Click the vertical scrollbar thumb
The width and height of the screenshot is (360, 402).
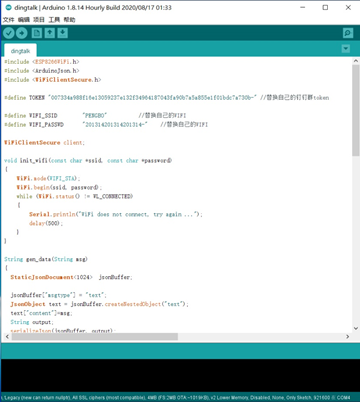[x=356, y=110]
